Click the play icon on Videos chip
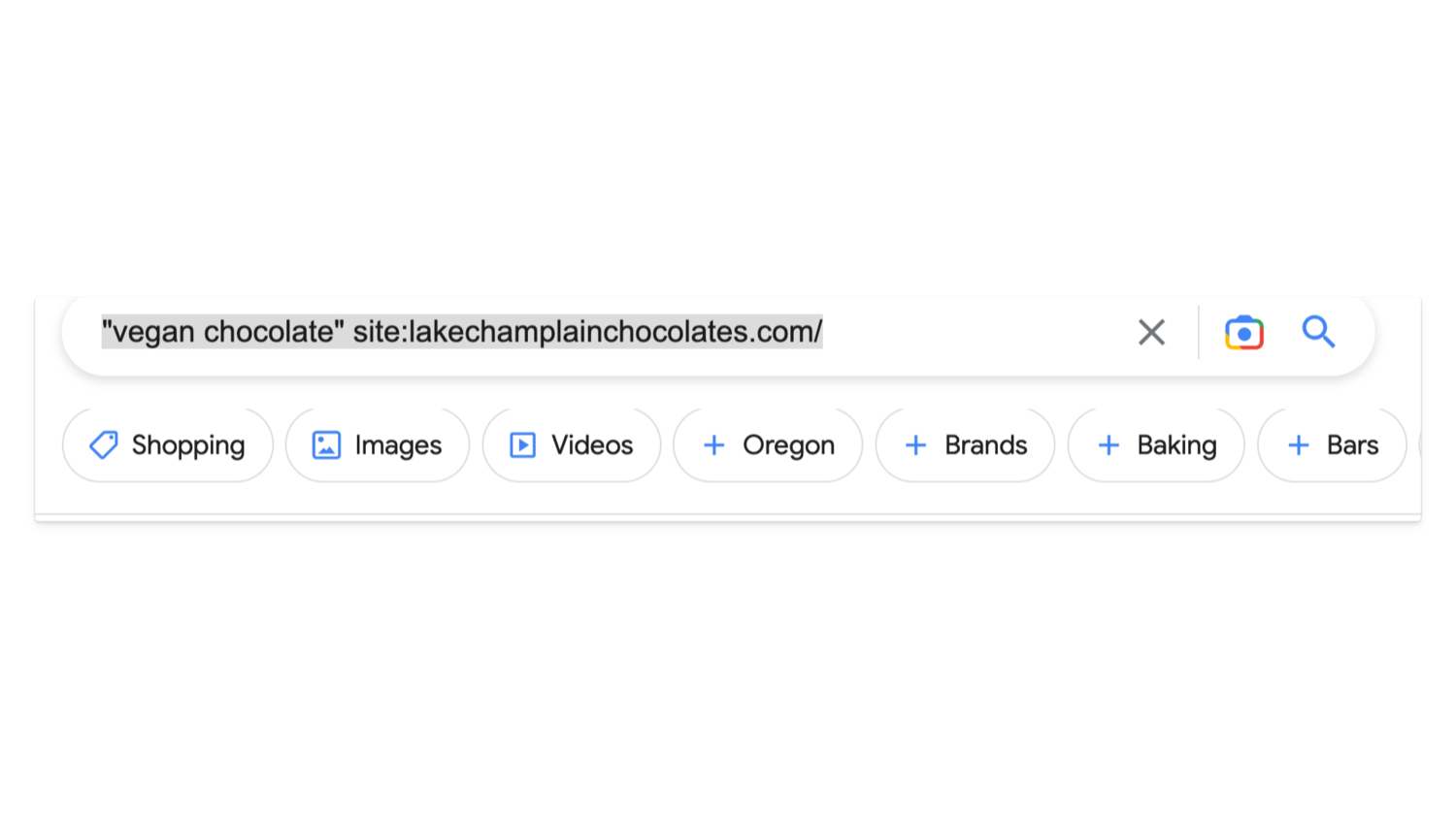Screen dimensions: 1456x818 (523, 445)
